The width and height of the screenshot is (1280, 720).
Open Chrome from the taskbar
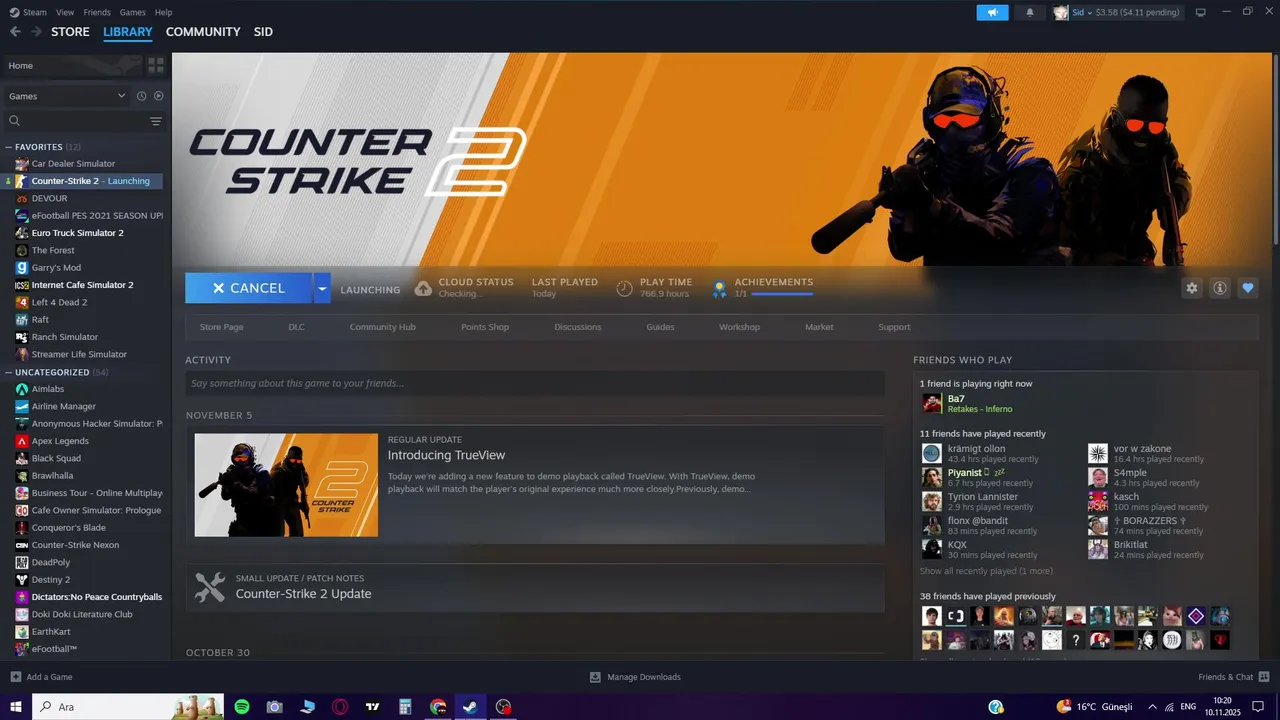(438, 707)
